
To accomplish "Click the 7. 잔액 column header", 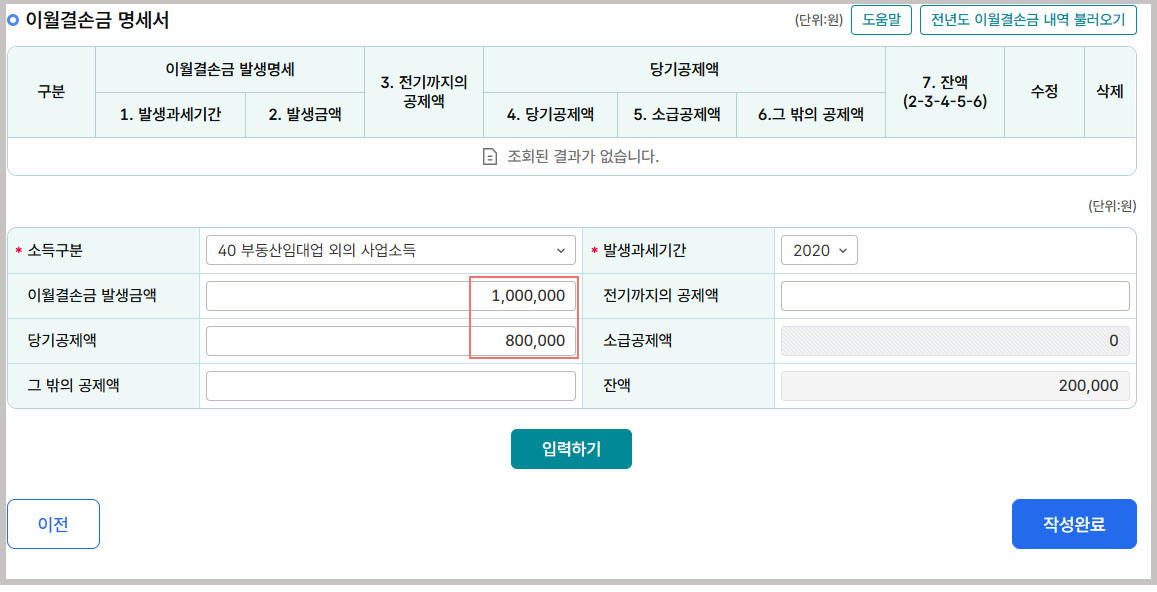I will pos(945,92).
